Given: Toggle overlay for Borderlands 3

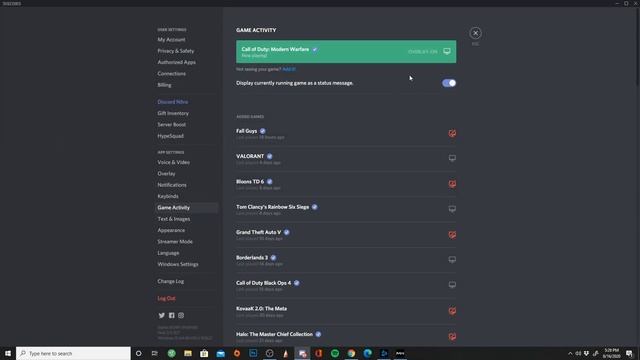Looking at the screenshot, I should (452, 259).
